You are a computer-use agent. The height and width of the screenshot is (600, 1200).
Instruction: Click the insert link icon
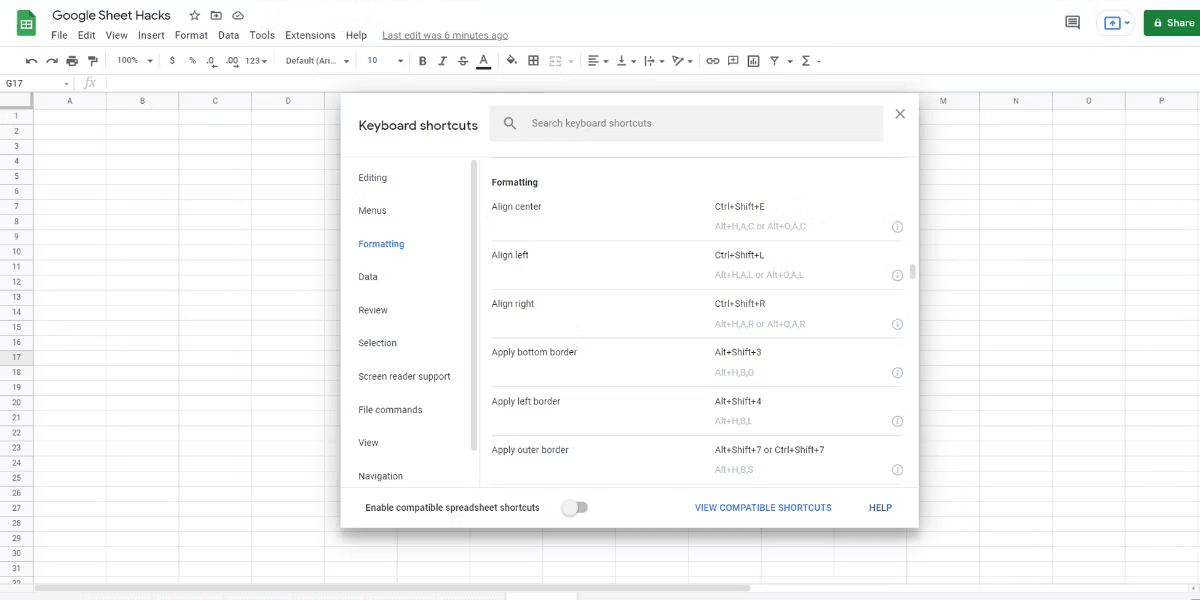click(x=712, y=61)
